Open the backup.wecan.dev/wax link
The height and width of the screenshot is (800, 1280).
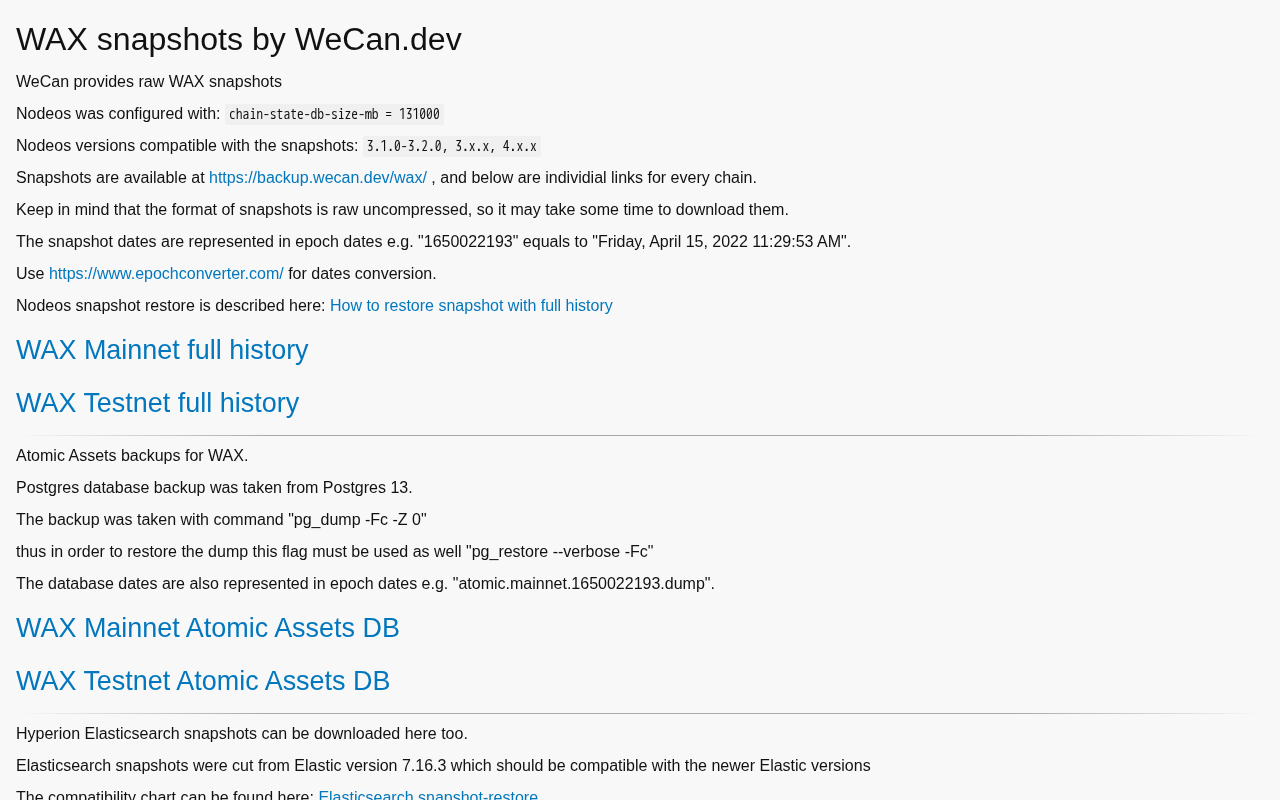pyautogui.click(x=317, y=178)
